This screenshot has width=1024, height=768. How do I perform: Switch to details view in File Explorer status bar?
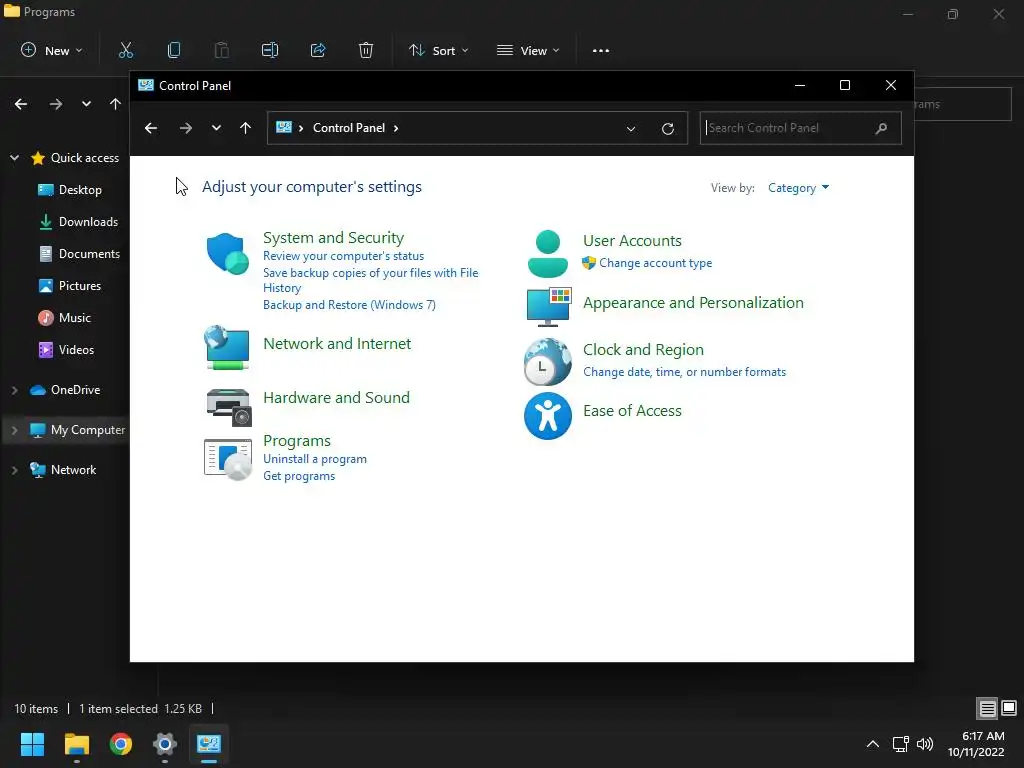(x=987, y=708)
